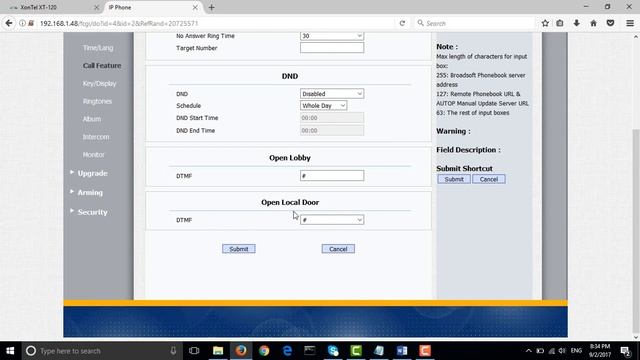Open the Open Local Door DTMF dropdown
Image resolution: width=640 pixels, height=360 pixels.
click(x=332, y=220)
